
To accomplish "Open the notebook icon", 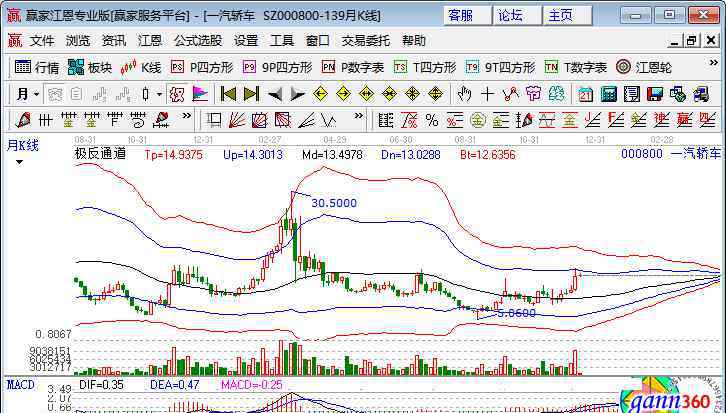I will (x=632, y=94).
